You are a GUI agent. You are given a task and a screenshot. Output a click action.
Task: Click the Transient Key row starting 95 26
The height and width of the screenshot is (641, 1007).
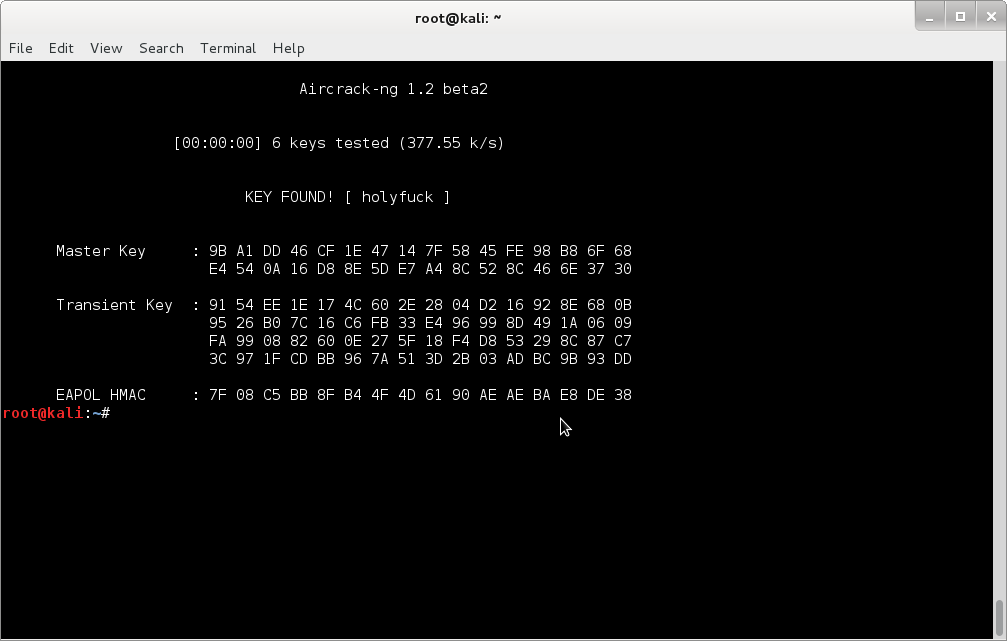(420, 323)
